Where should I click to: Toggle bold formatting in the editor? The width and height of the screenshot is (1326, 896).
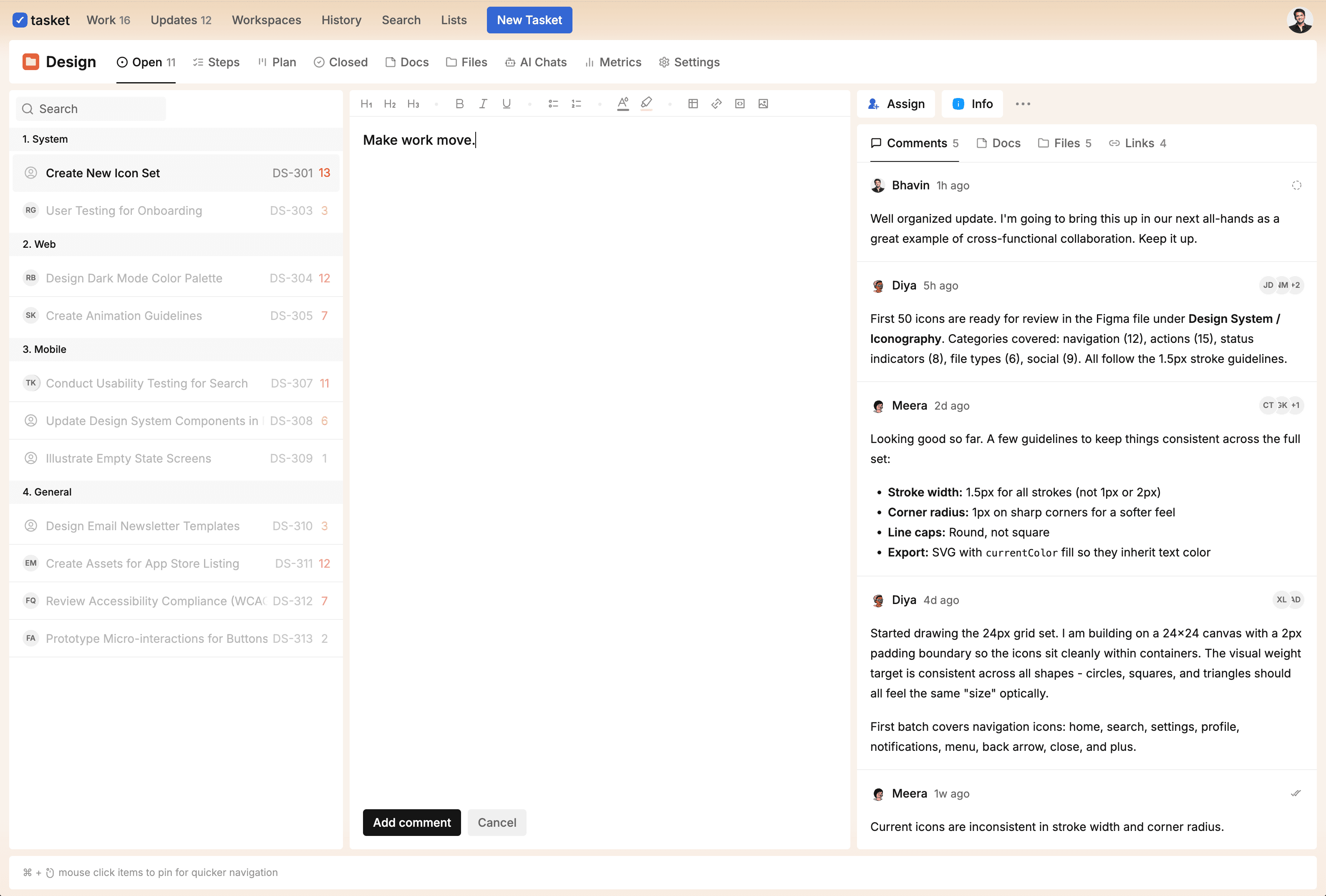pyautogui.click(x=459, y=104)
